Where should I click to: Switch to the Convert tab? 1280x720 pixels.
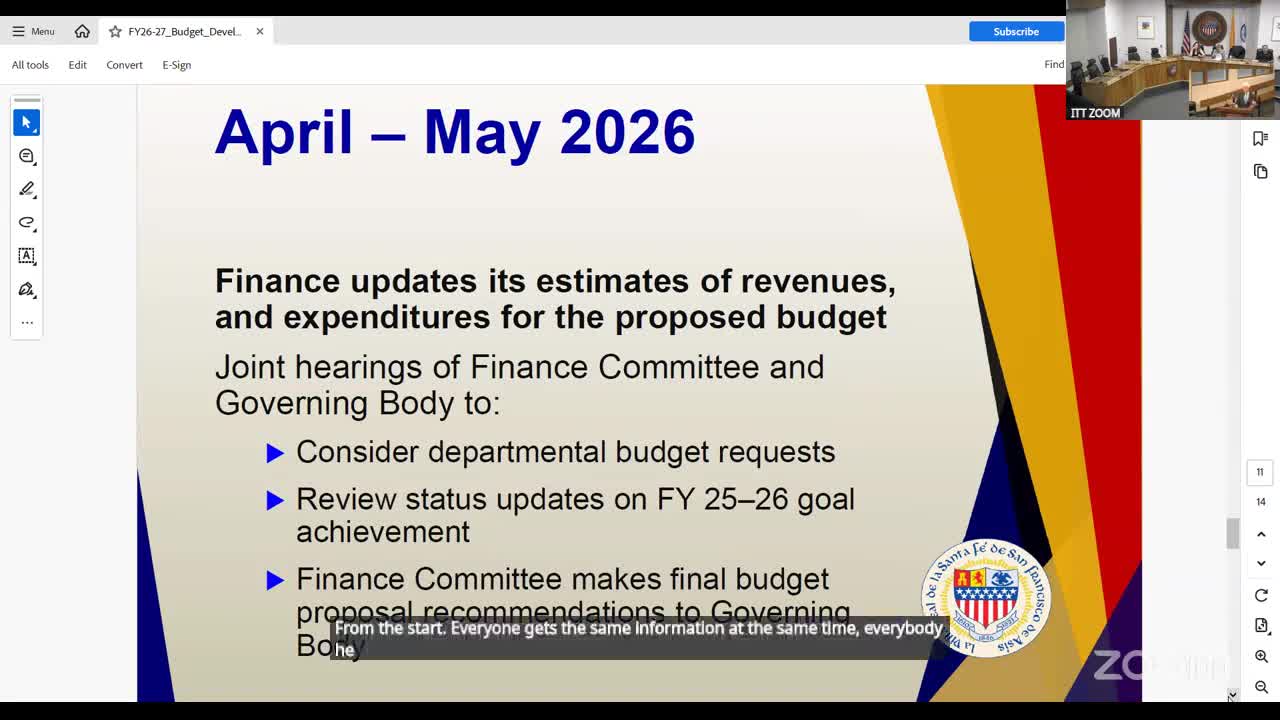124,64
